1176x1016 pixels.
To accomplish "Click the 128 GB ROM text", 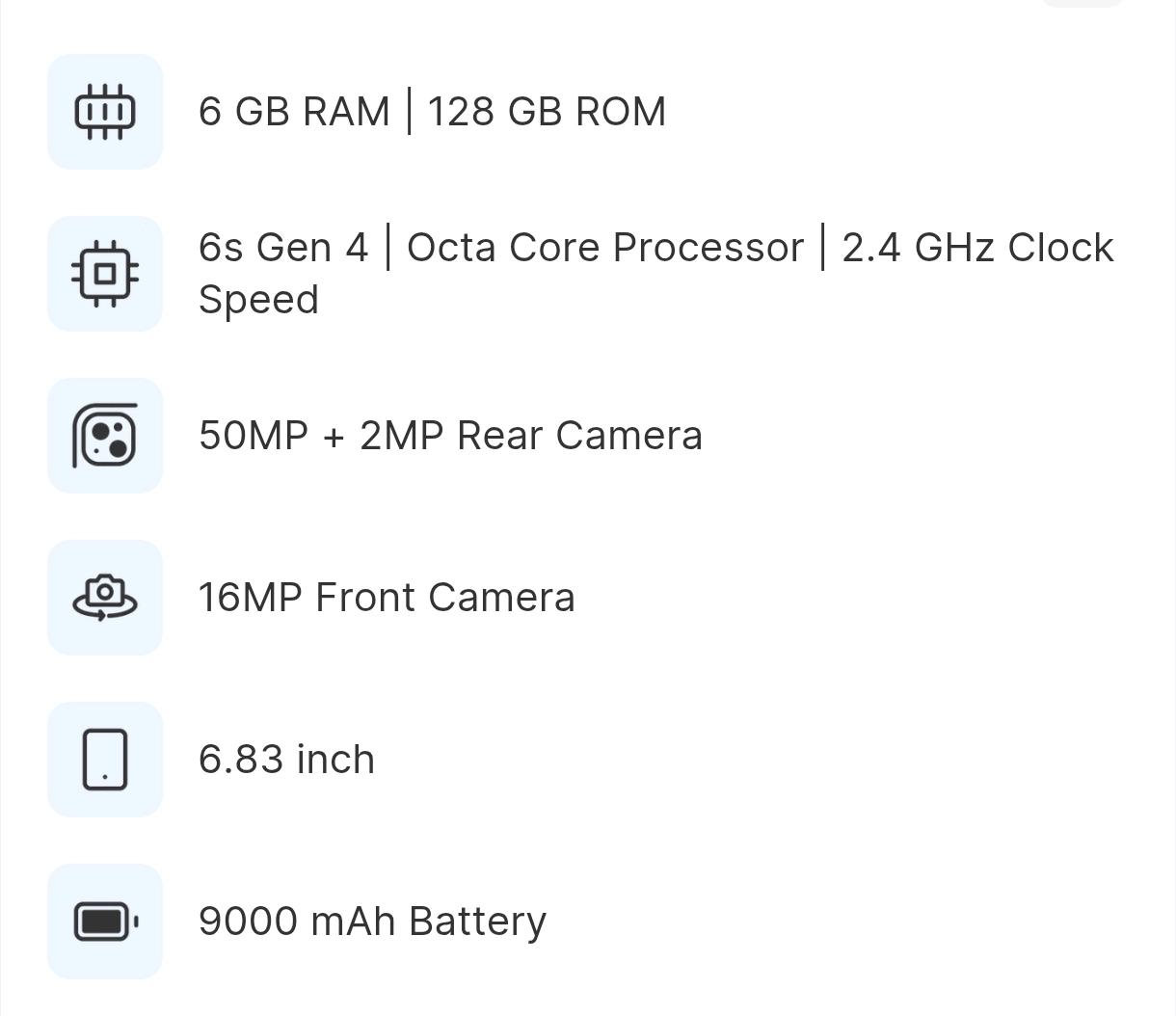I will (547, 112).
